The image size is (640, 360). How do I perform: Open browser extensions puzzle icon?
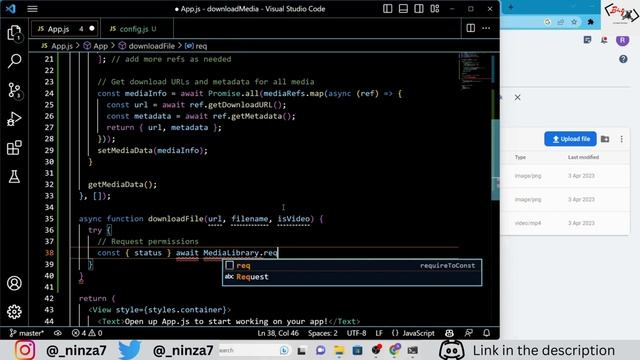(590, 22)
